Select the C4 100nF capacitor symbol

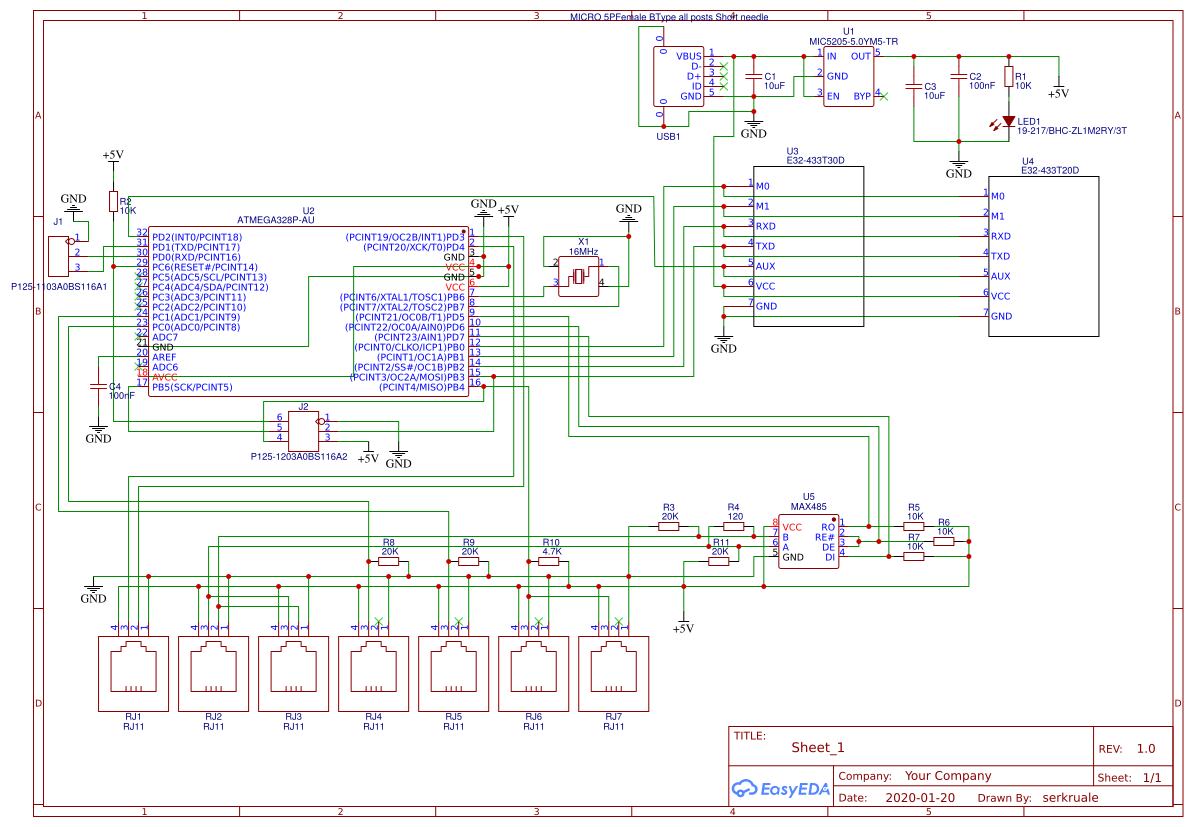tap(98, 386)
